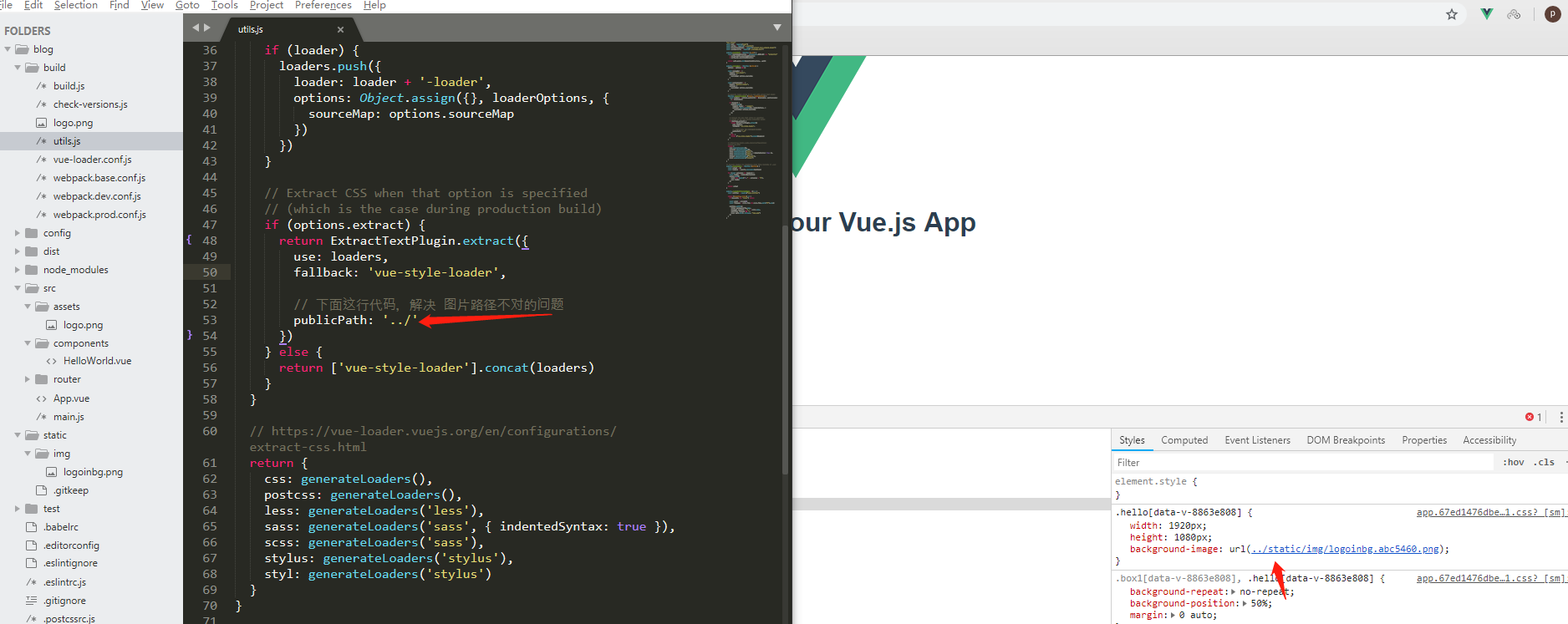Toggle the :hov element state panel

click(x=1513, y=462)
